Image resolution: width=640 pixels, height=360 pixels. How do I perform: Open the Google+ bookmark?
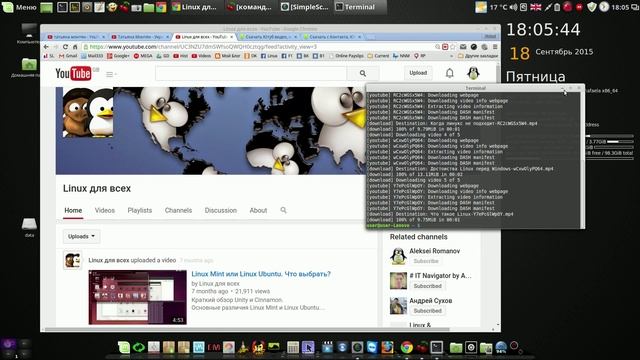[x=118, y=56]
